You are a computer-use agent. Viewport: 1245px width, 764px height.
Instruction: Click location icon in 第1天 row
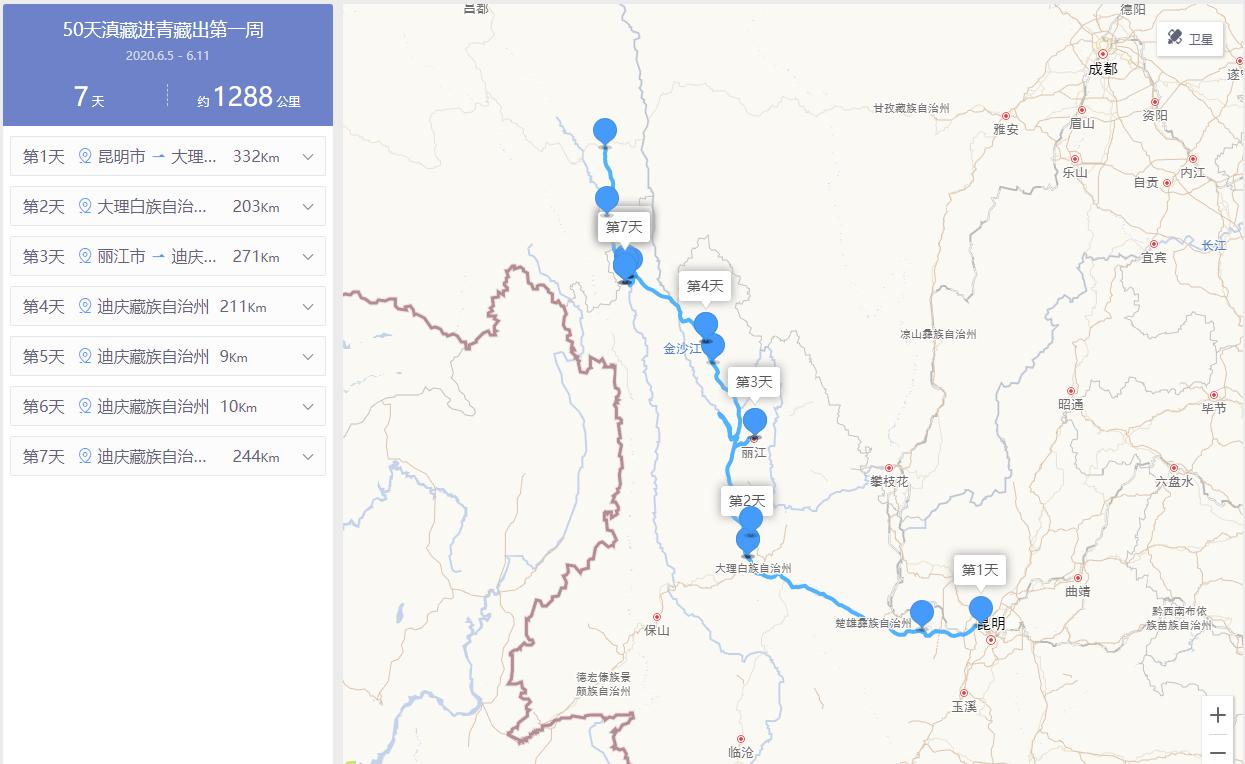tap(85, 156)
